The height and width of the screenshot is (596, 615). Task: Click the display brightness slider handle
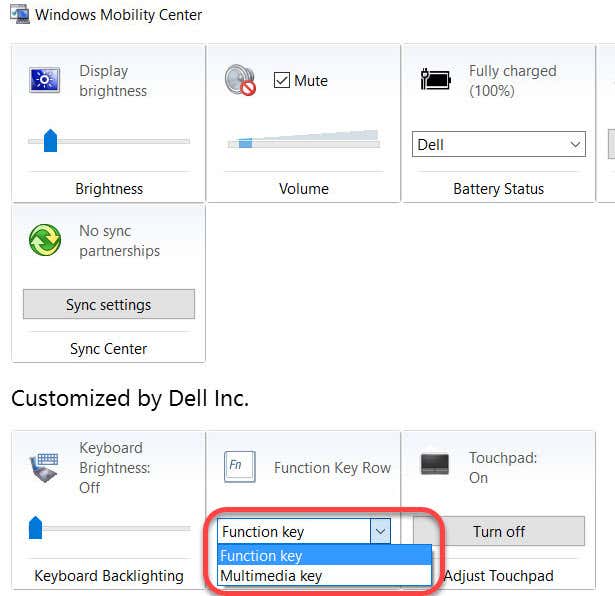[50, 142]
